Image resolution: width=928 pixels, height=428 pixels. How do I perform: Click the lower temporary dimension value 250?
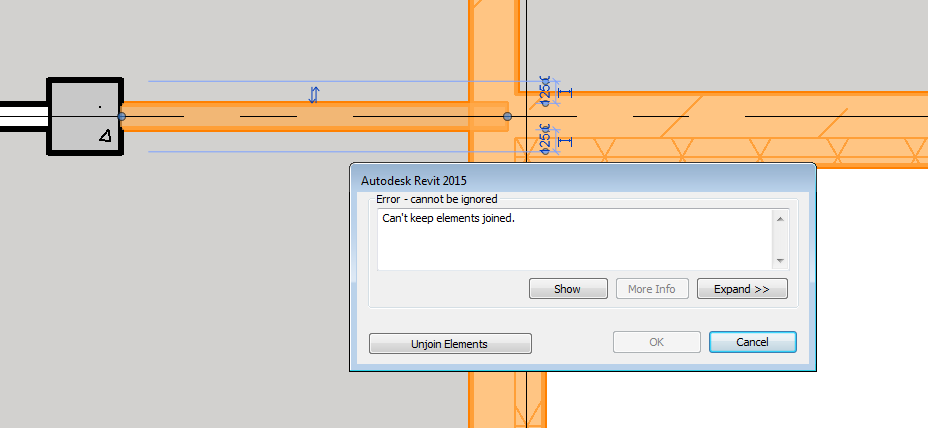click(x=546, y=140)
